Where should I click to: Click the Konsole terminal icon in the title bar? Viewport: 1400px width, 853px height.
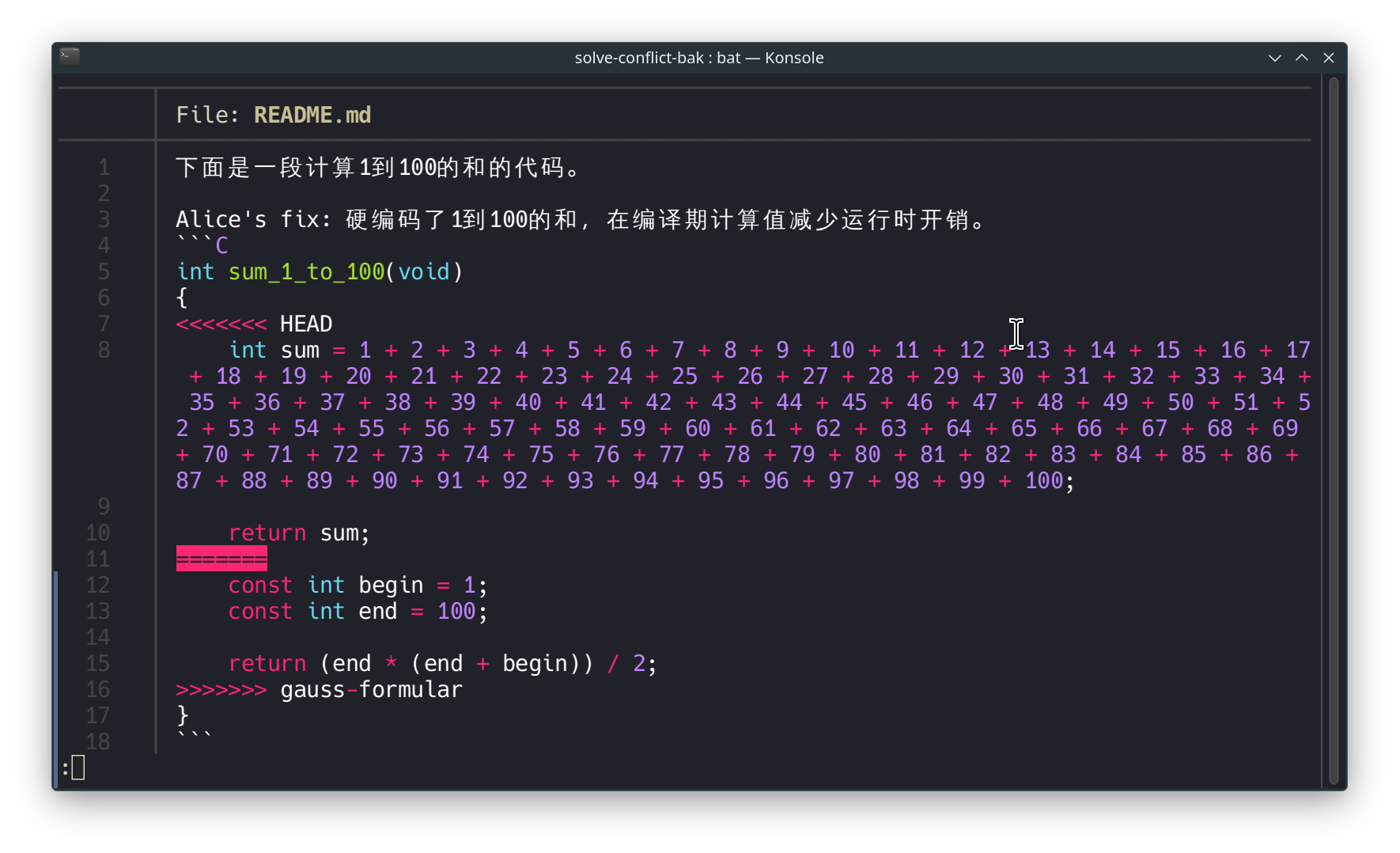click(x=68, y=56)
